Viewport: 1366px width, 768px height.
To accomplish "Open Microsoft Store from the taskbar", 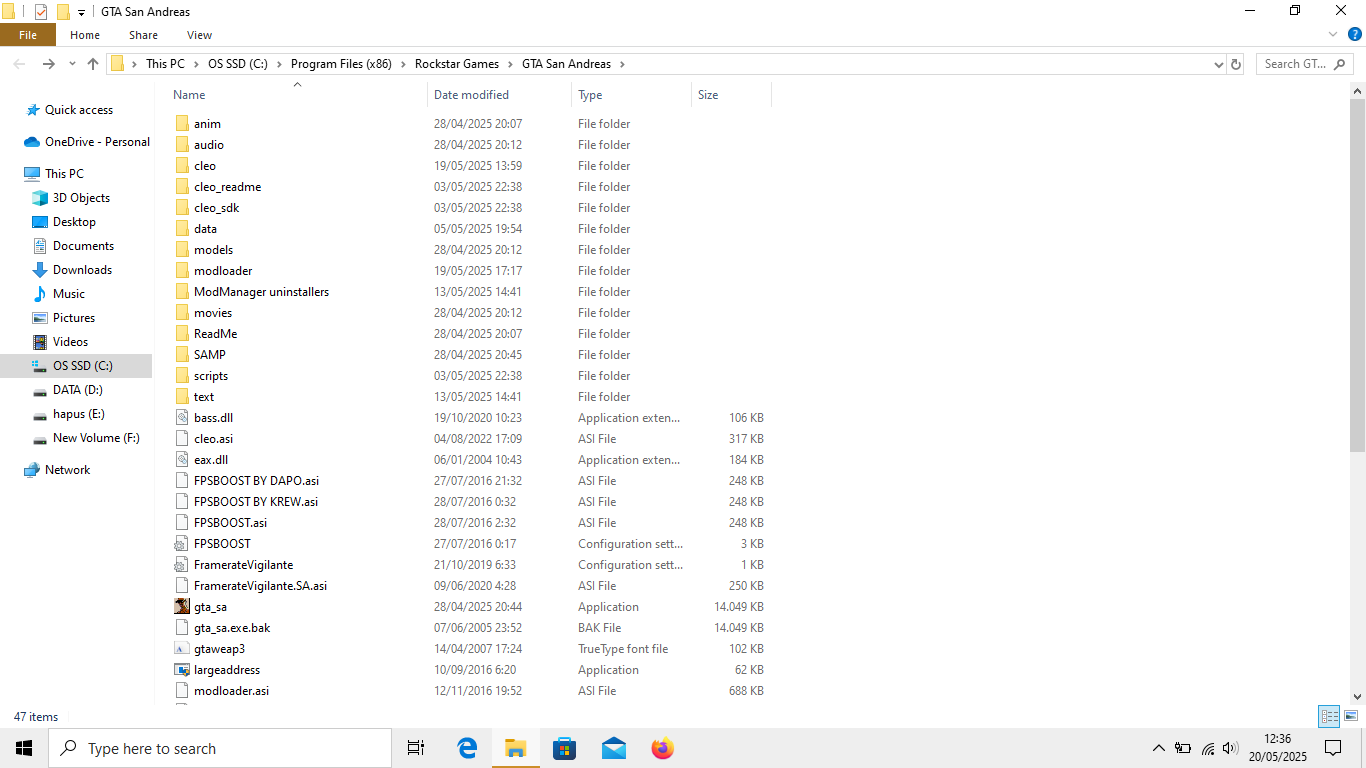I will 565,748.
